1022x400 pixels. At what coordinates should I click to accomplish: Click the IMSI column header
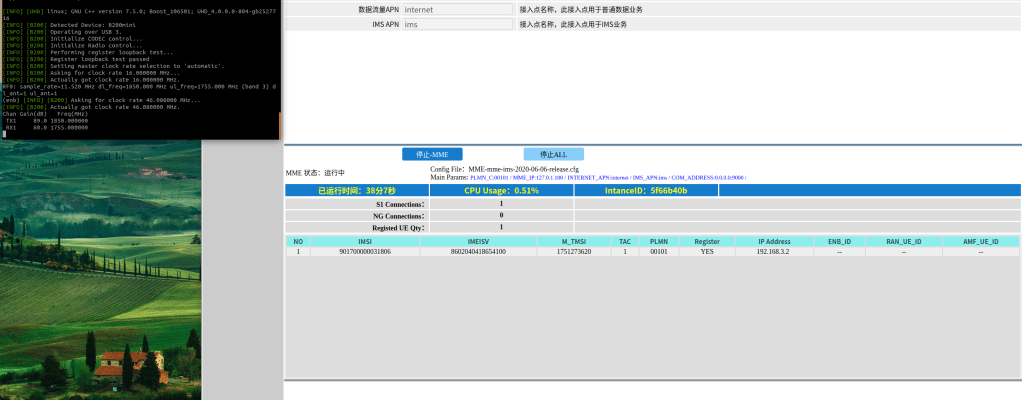coord(364,241)
